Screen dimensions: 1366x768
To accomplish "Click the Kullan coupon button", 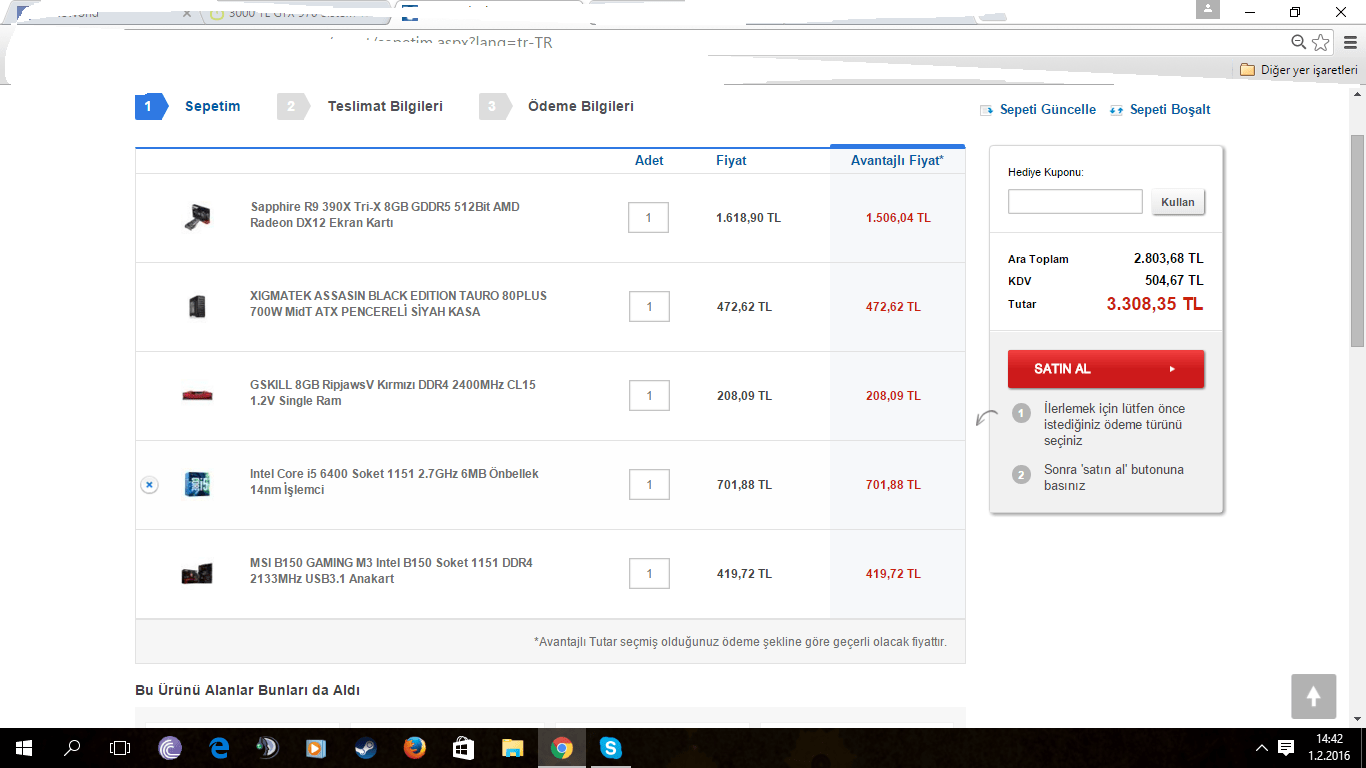I will [x=1177, y=201].
